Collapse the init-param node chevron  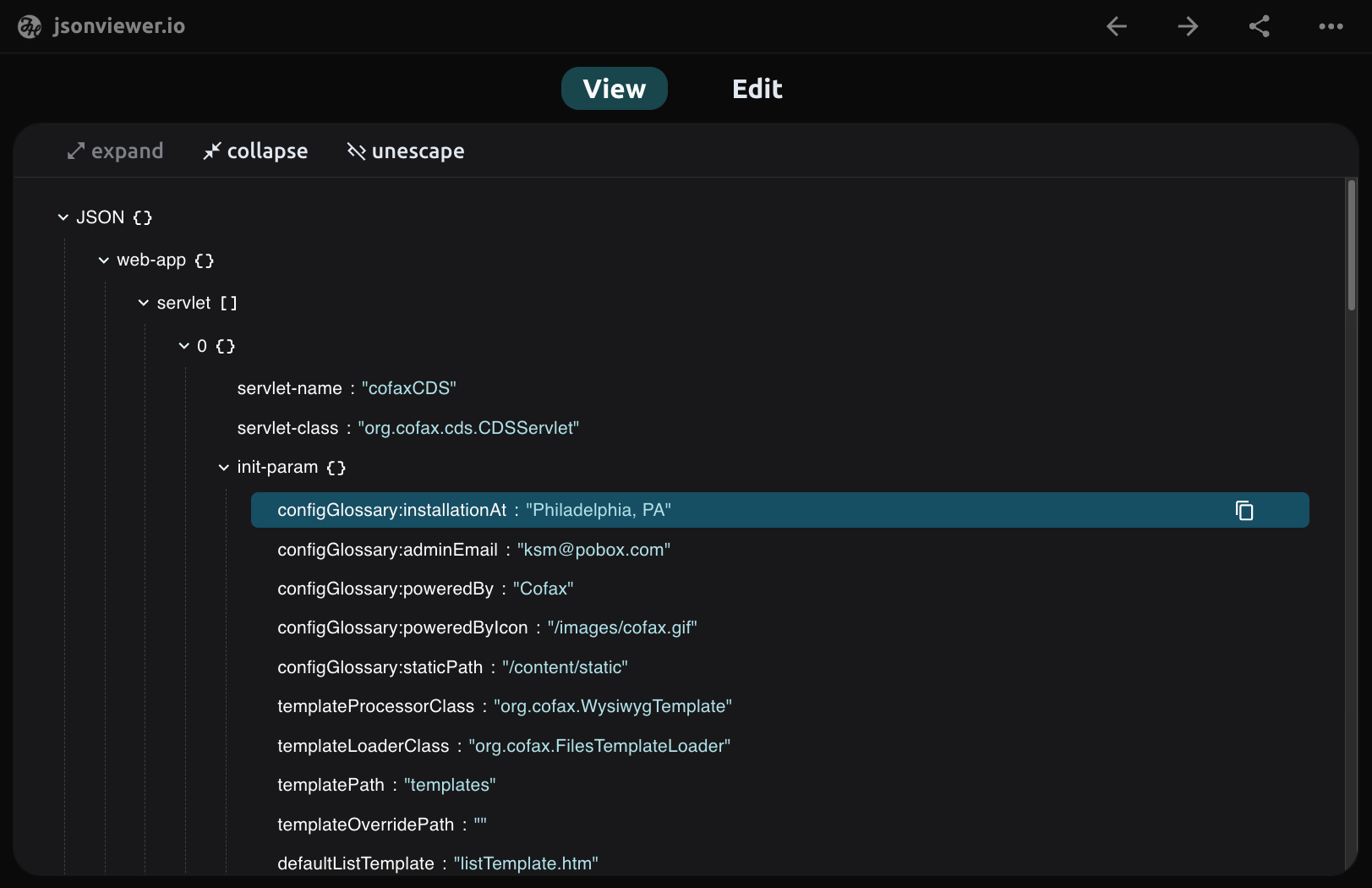[x=223, y=467]
